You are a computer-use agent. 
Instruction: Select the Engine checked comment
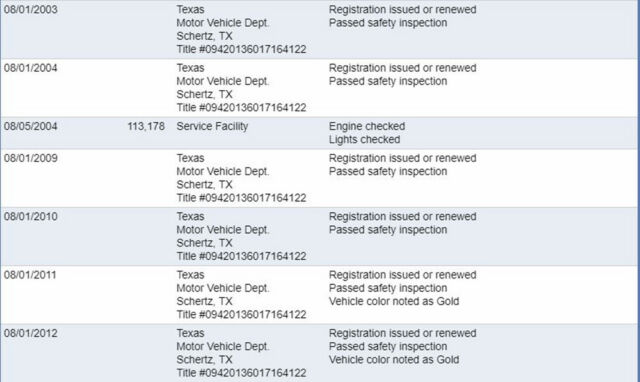point(367,126)
